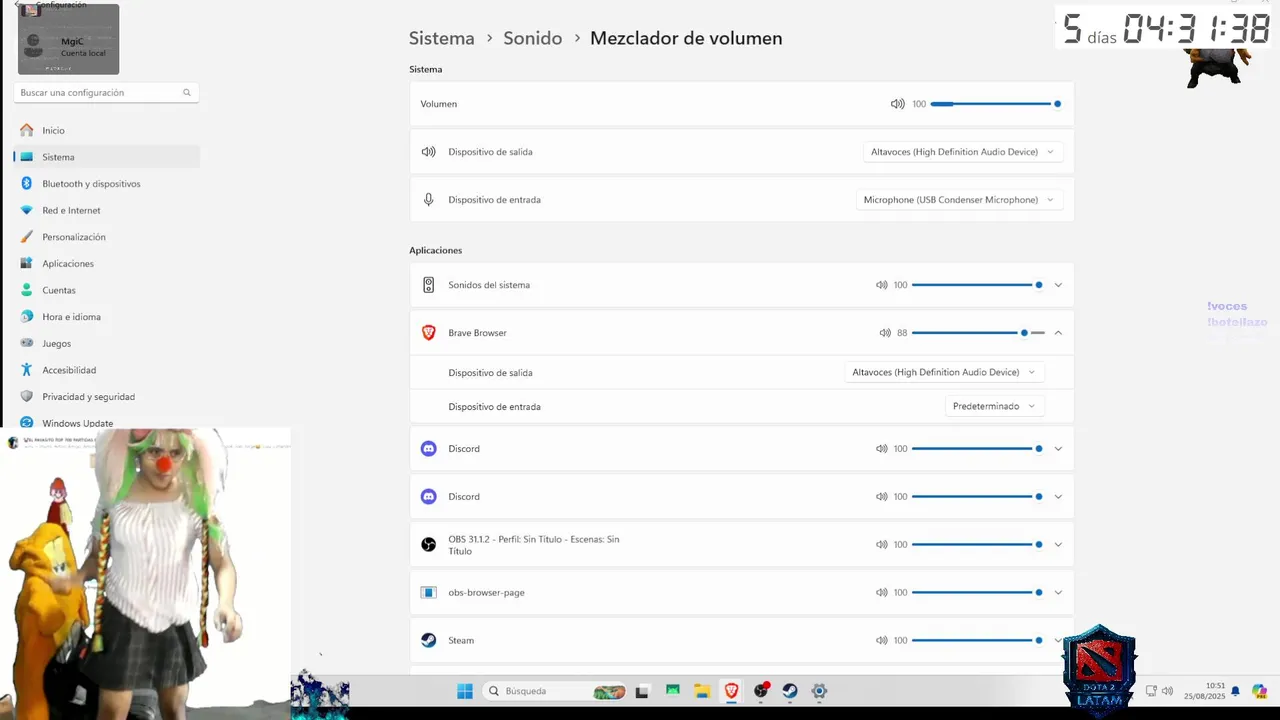Click the taskbar clock showing 10:51
1280x720 pixels.
1204,691
